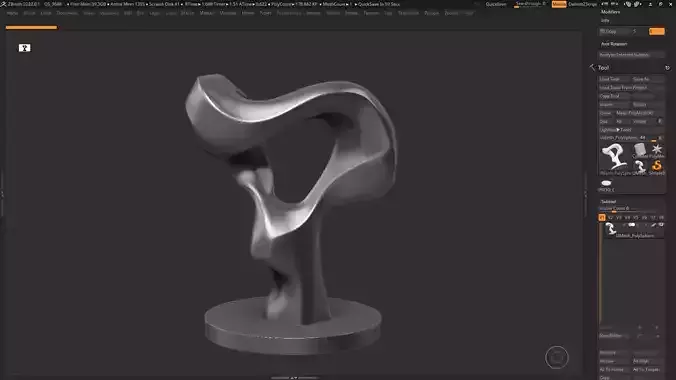Open the Brush menu
The width and height of the screenshot is (676, 380).
coord(29,13)
